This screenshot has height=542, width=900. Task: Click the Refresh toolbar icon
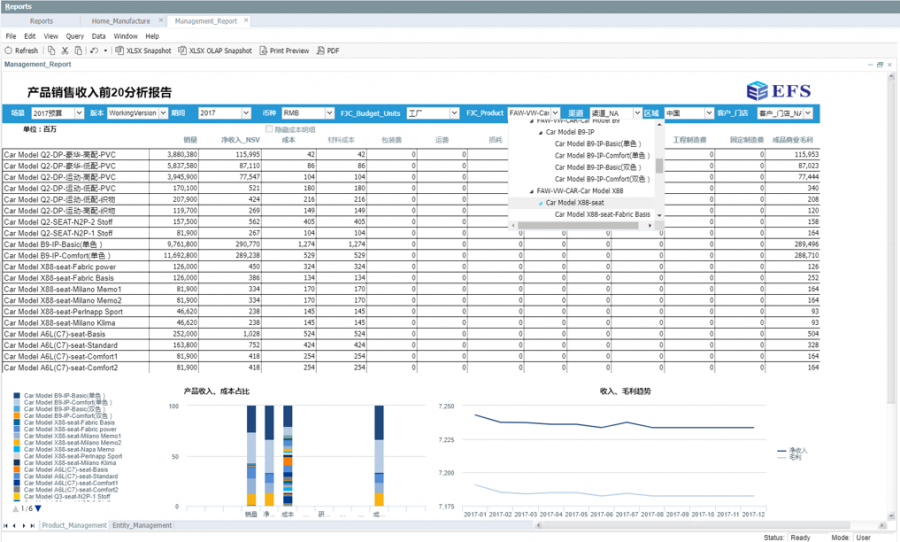9,51
